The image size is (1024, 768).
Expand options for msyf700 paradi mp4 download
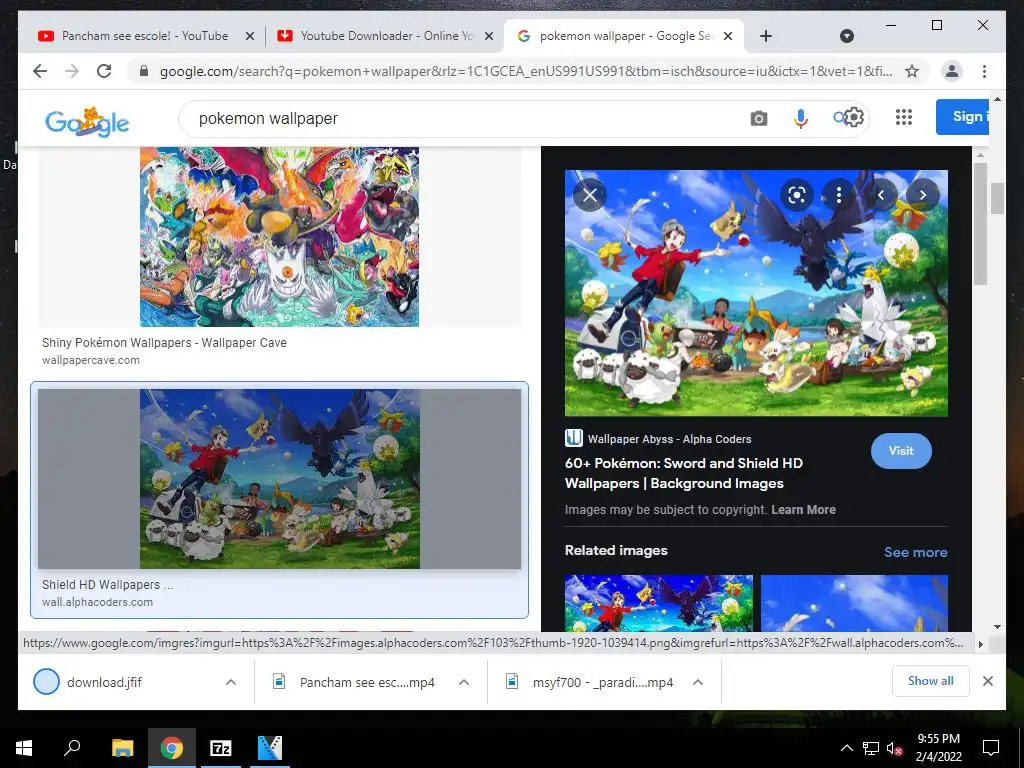[697, 682]
